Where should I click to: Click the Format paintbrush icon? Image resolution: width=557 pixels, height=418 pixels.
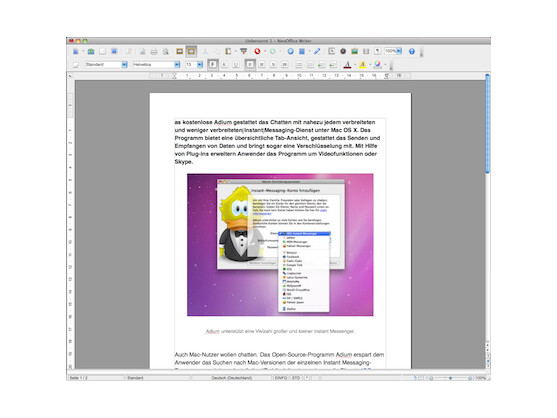[244, 51]
